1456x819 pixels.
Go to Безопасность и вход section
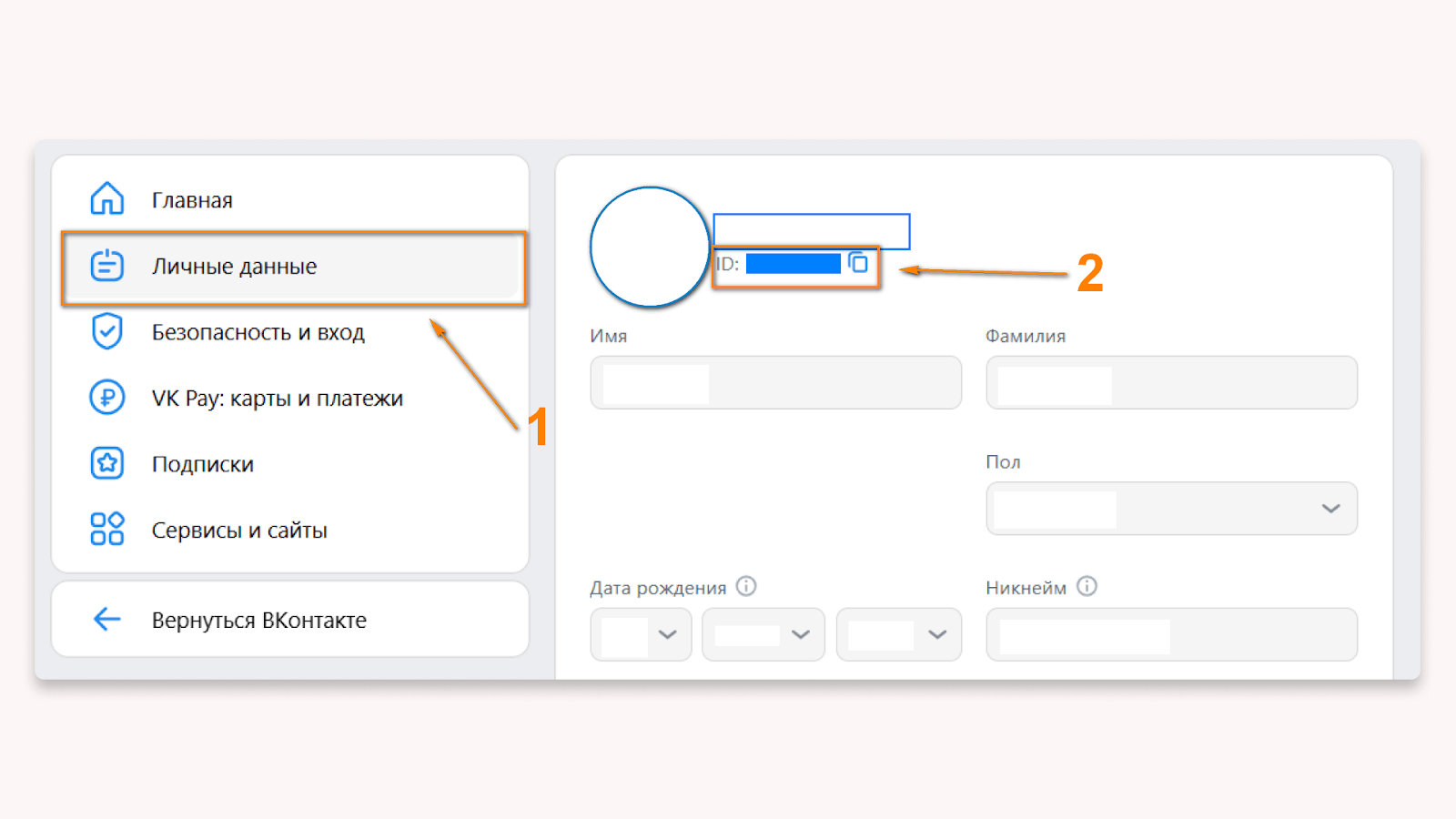click(290, 332)
